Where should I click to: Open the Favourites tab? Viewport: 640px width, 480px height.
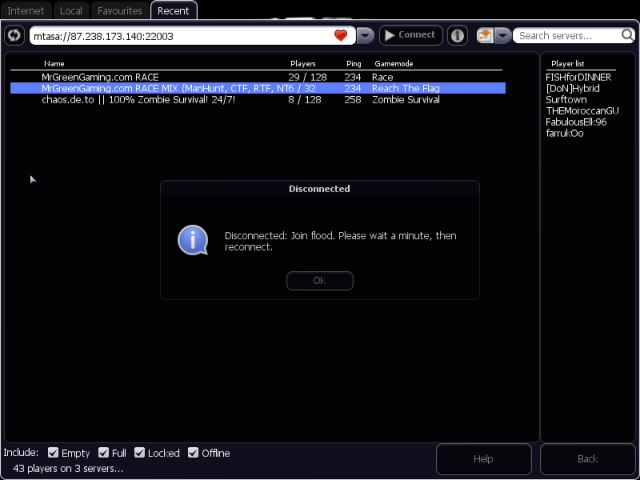(119, 11)
